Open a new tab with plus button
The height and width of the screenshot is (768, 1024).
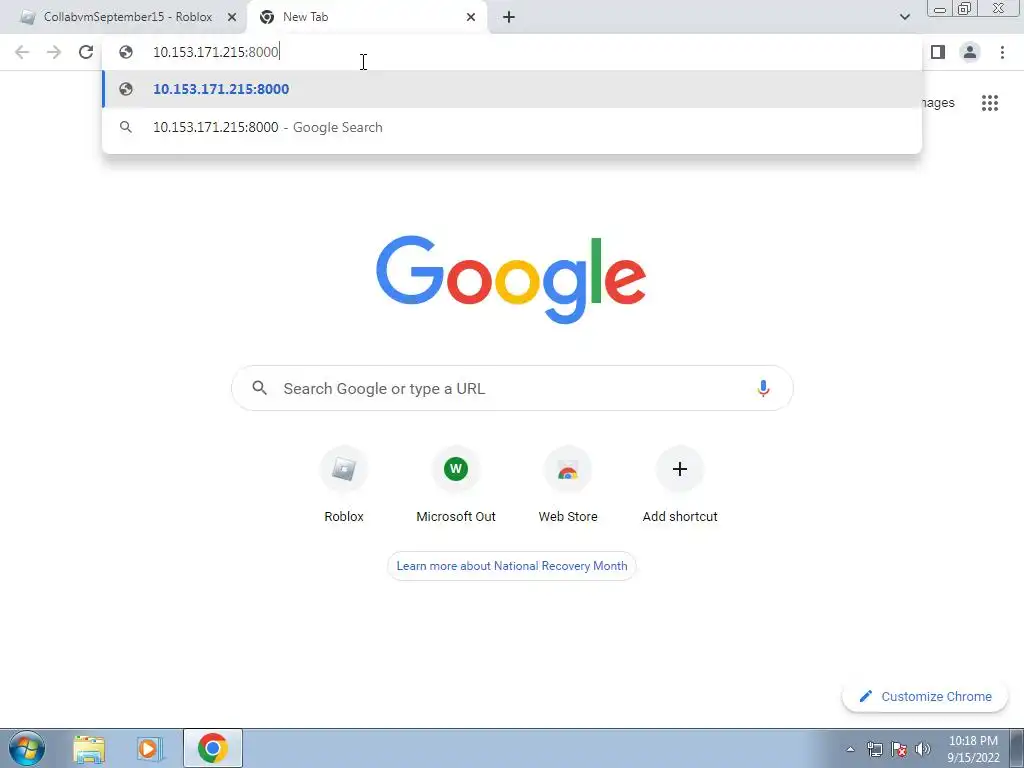coord(509,17)
